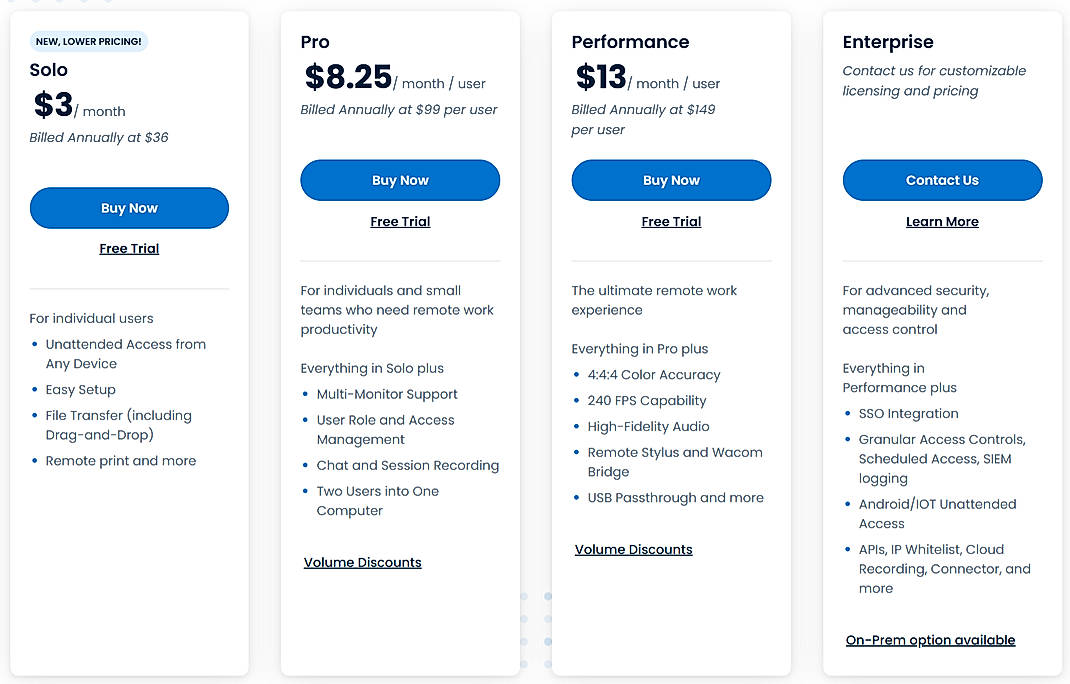
Task: Click the Billed Annually at $99 text
Action: [400, 110]
